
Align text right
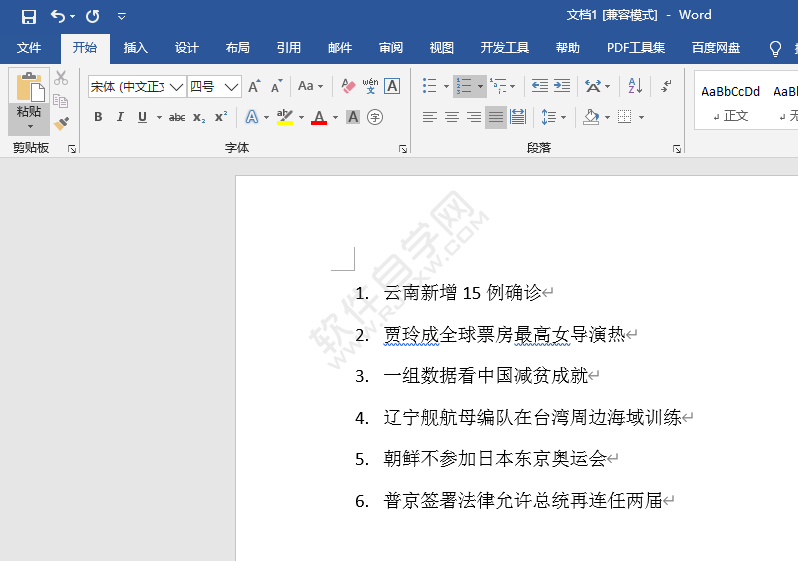(x=474, y=117)
